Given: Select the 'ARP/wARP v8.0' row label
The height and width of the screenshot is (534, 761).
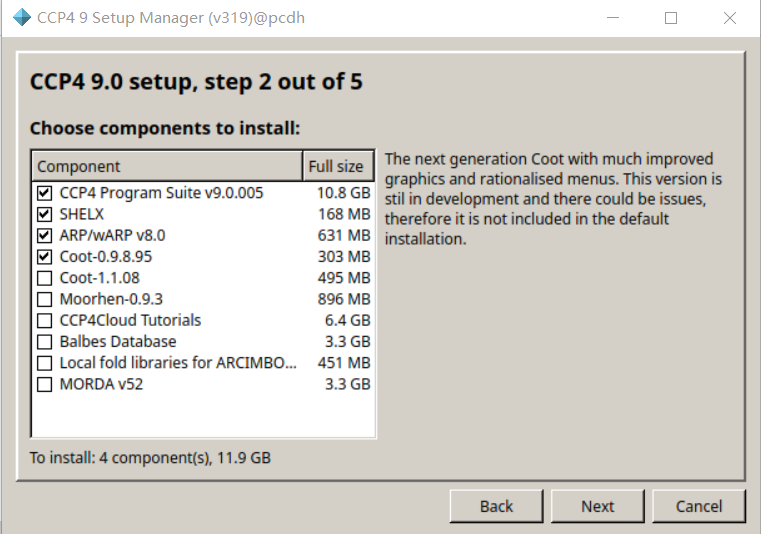Looking at the screenshot, I should pos(112,235).
